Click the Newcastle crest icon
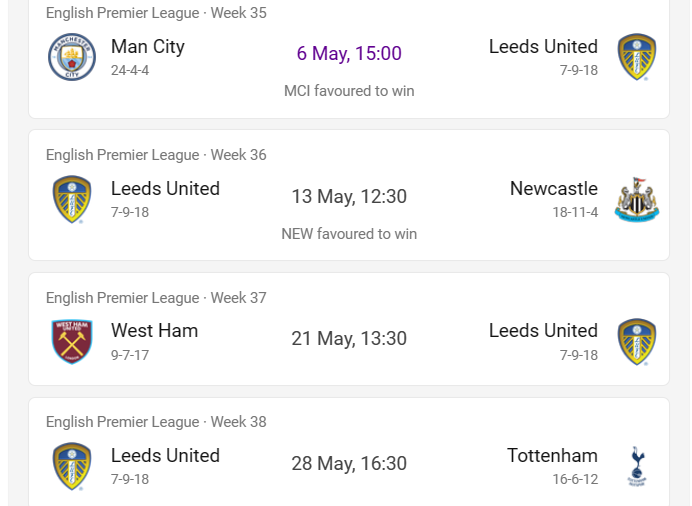 click(636, 199)
